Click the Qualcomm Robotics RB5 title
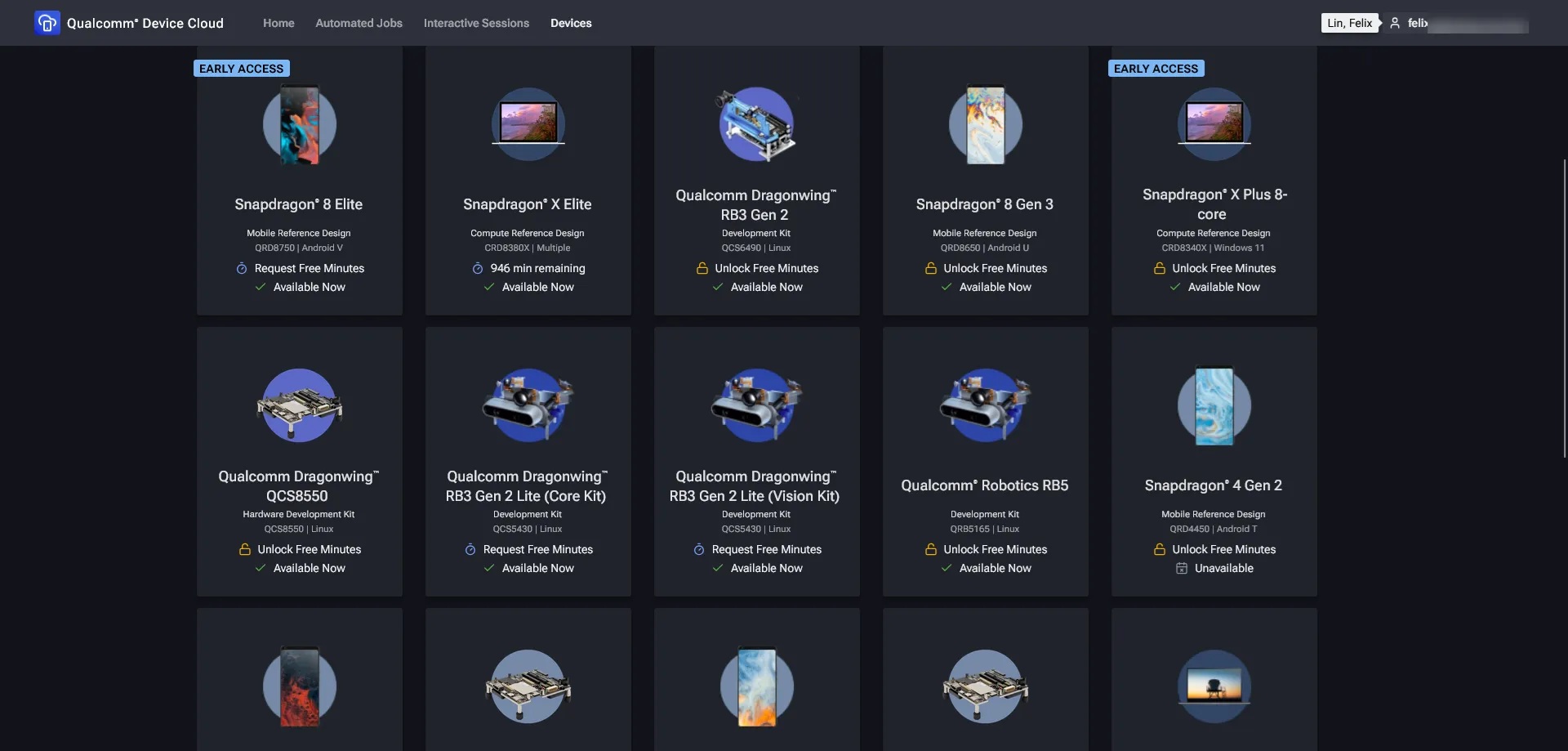This screenshot has height=751, width=1568. point(985,485)
